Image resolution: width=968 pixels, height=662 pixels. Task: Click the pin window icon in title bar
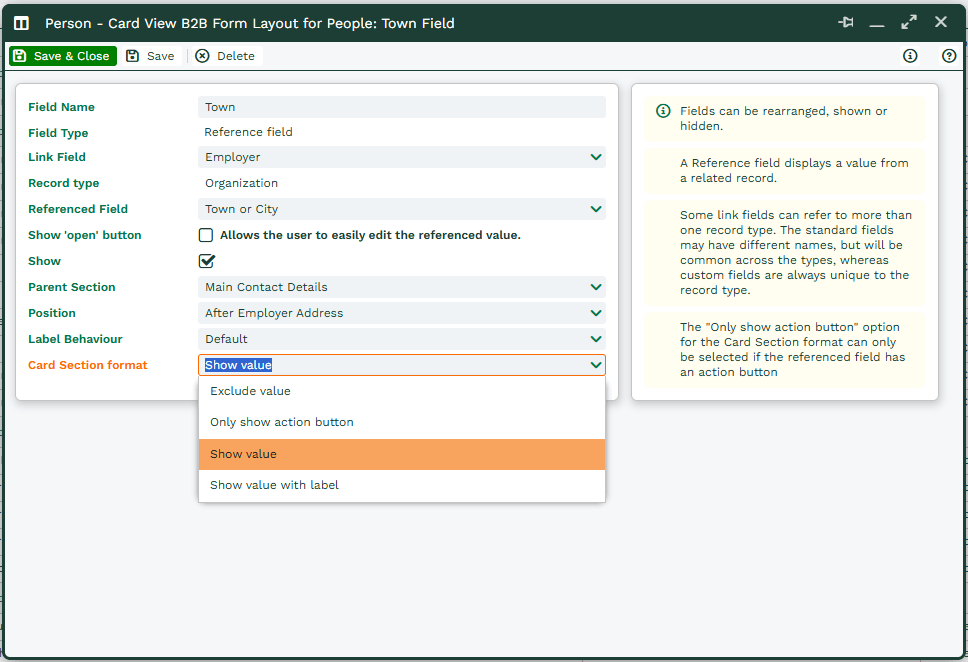click(846, 22)
